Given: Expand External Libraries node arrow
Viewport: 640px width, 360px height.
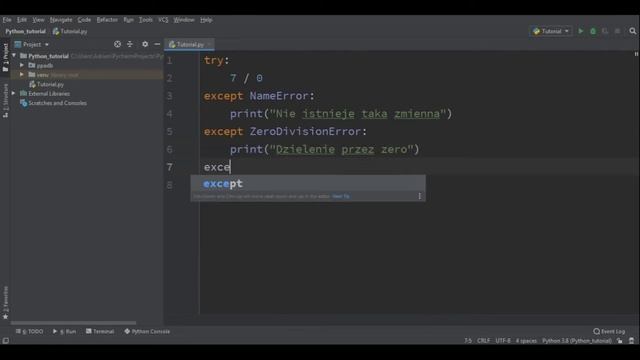Looking at the screenshot, I should pyautogui.click(x=13, y=93).
